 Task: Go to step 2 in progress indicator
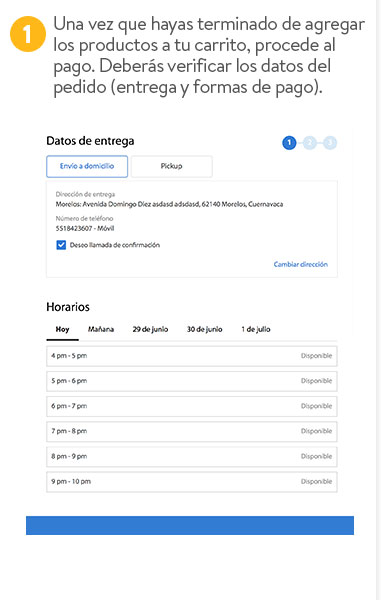(x=310, y=143)
